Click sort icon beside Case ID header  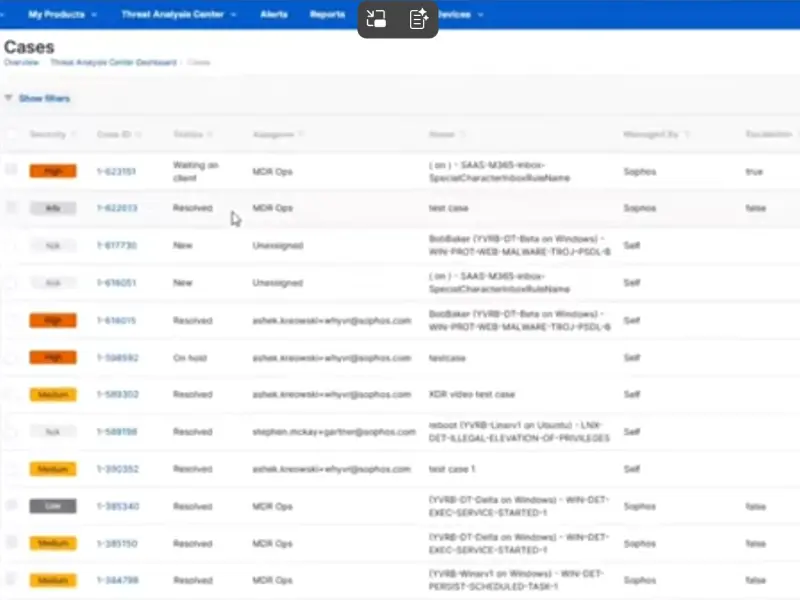point(139,134)
